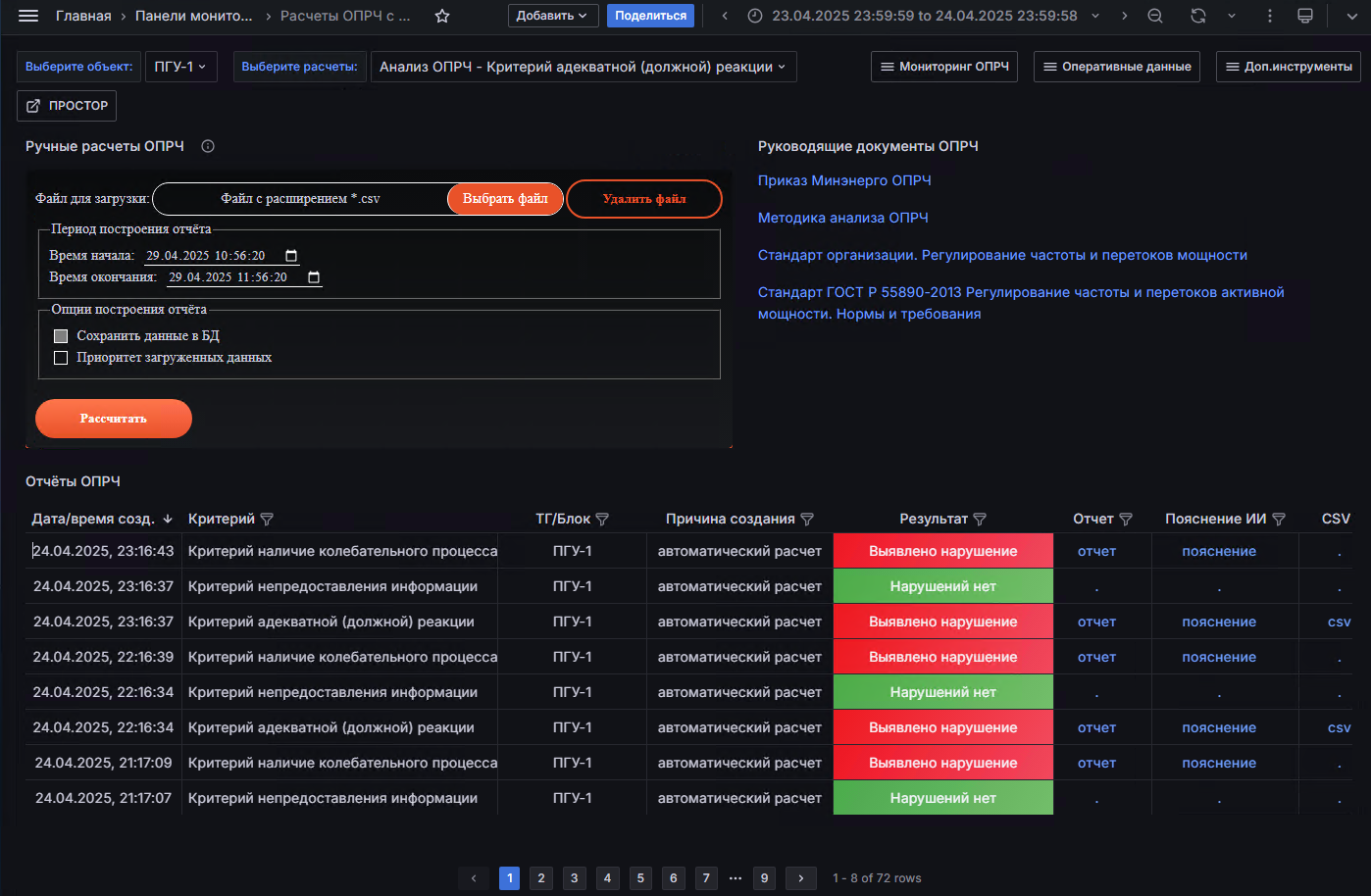The height and width of the screenshot is (896, 1371).
Task: Refresh the dashboard
Action: [1198, 16]
